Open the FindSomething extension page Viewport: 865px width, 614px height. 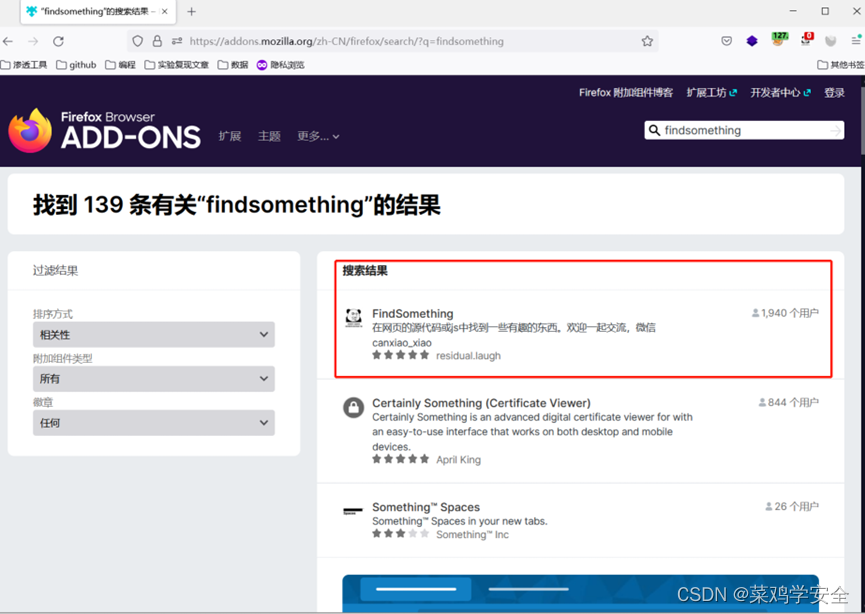pos(412,313)
